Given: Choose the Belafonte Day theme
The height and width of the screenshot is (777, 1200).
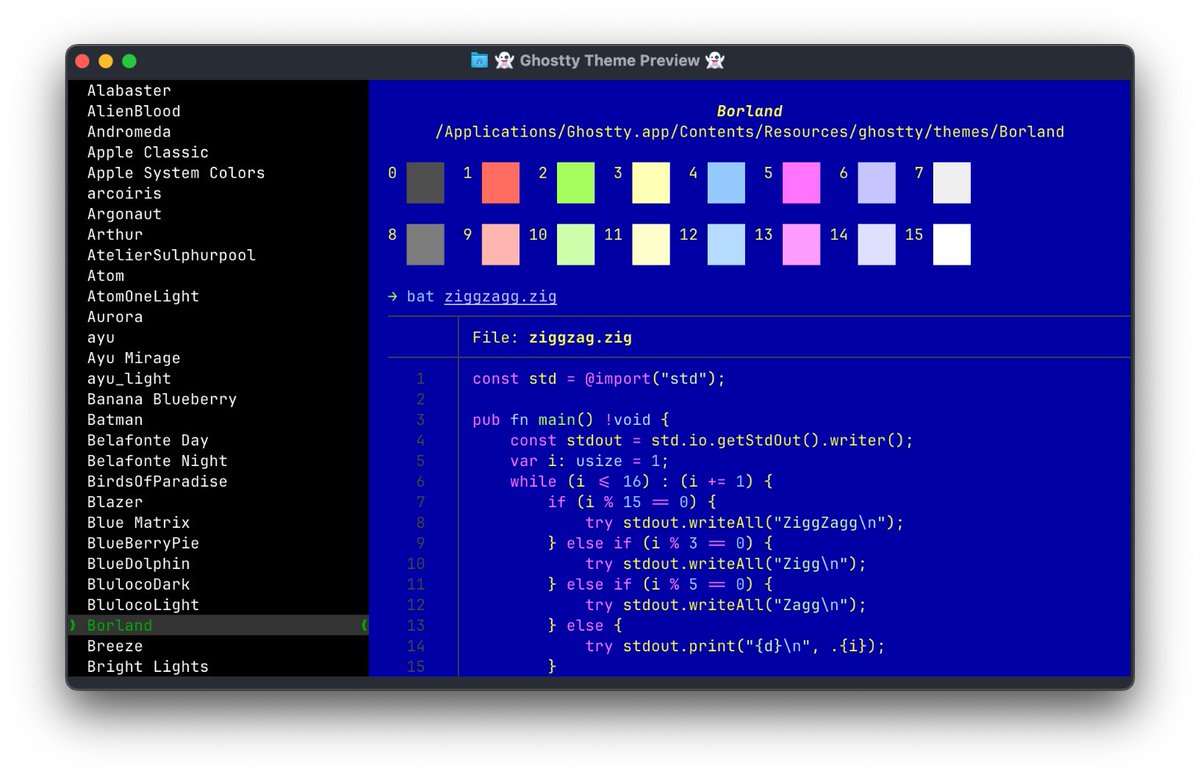Looking at the screenshot, I should (148, 440).
